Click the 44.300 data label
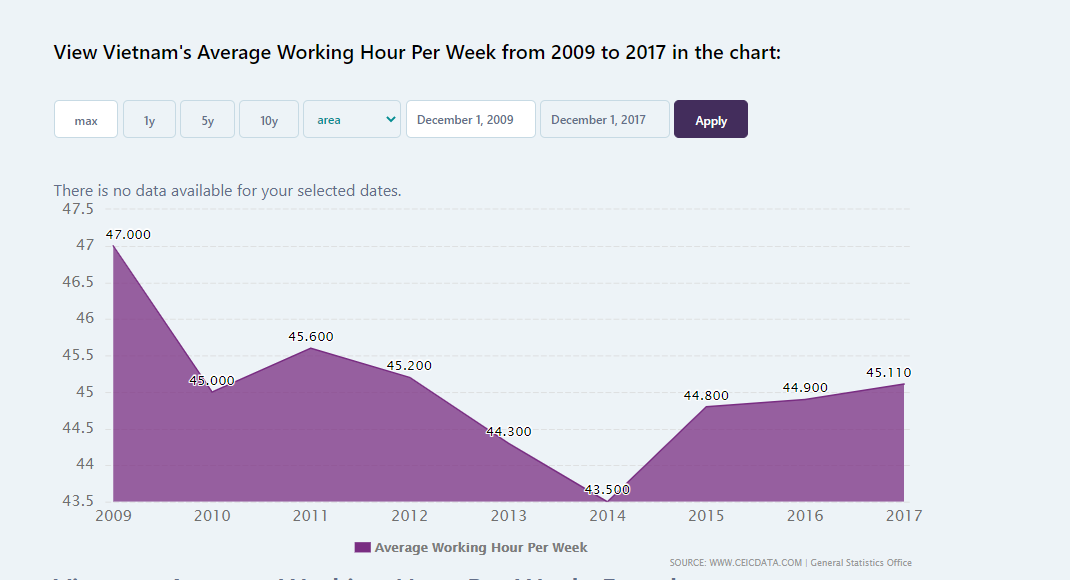Viewport: 1070px width, 580px height. coord(508,431)
